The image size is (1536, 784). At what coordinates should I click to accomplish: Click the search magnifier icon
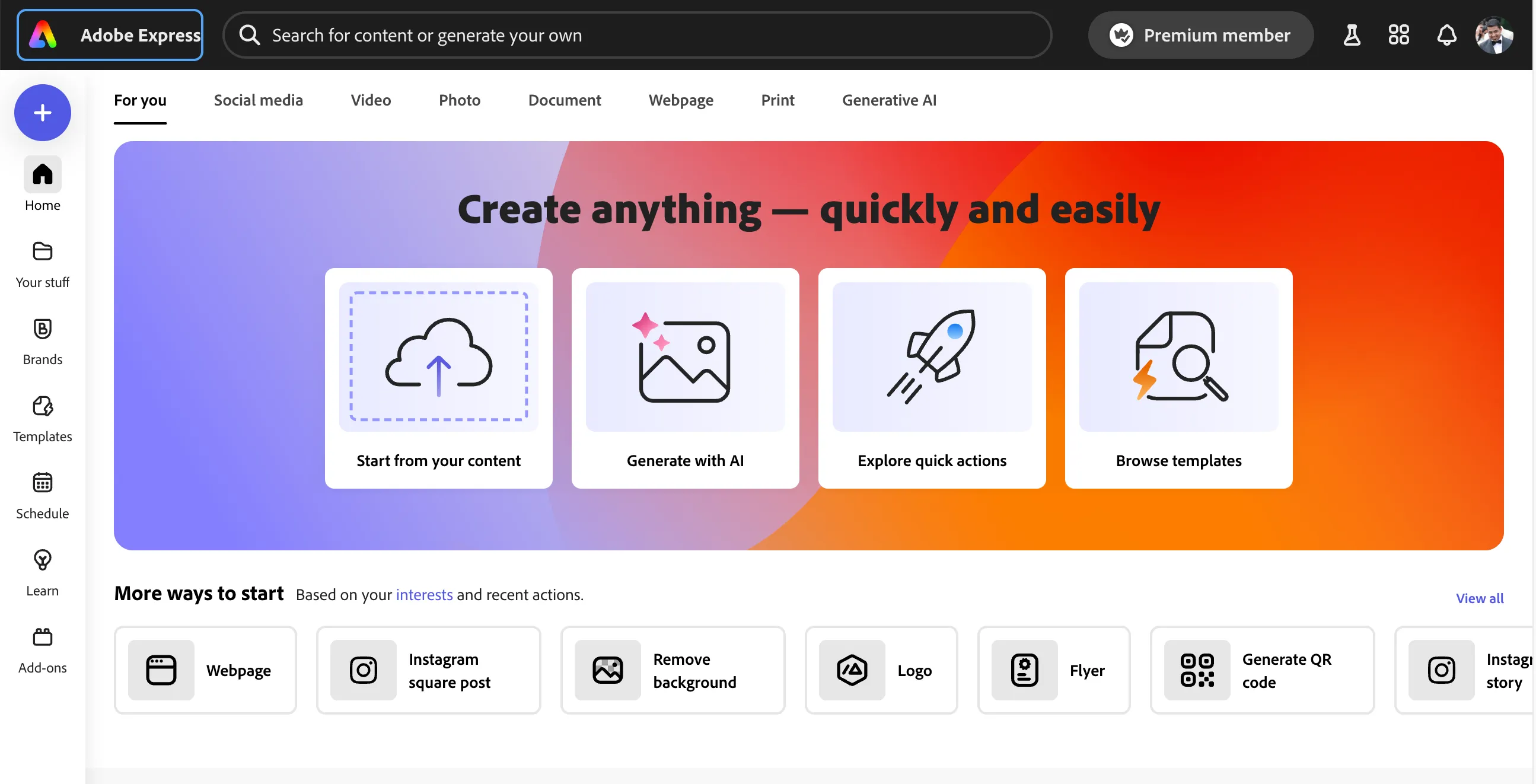coord(249,35)
